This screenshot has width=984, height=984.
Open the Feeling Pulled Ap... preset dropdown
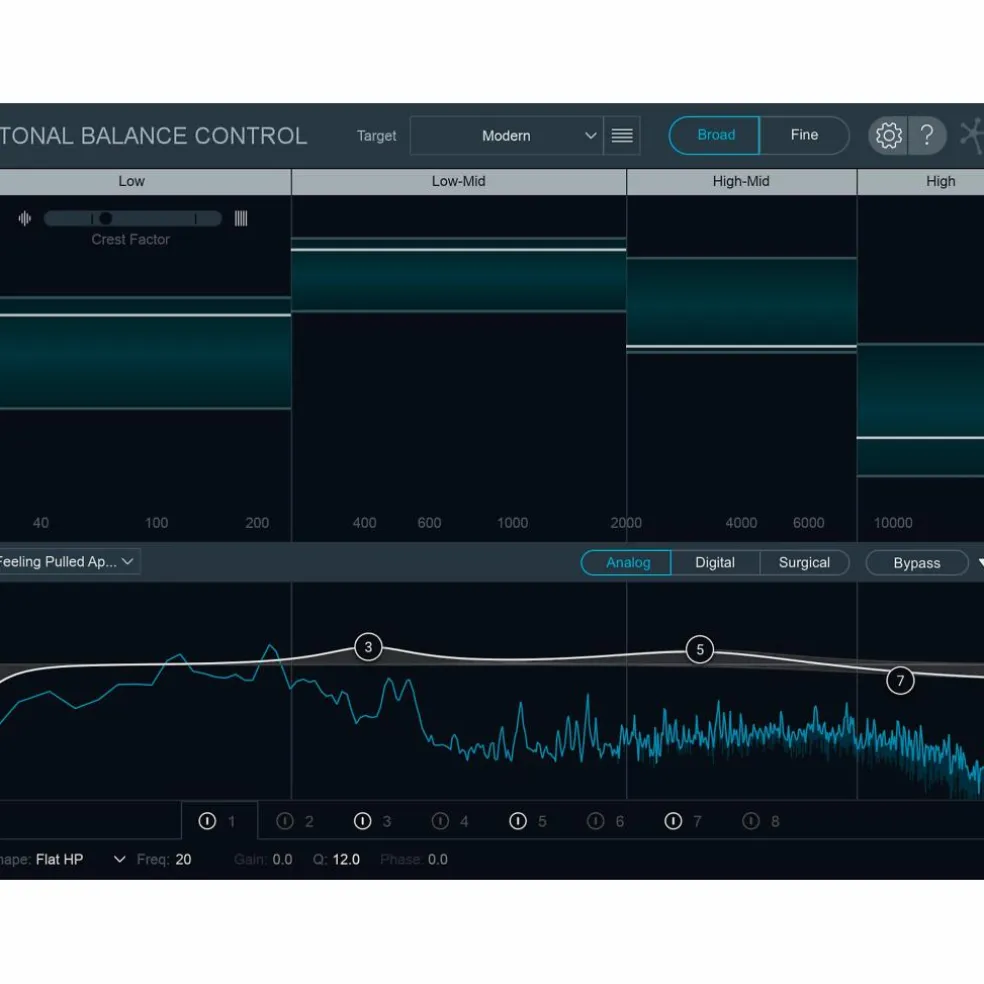click(x=68, y=562)
